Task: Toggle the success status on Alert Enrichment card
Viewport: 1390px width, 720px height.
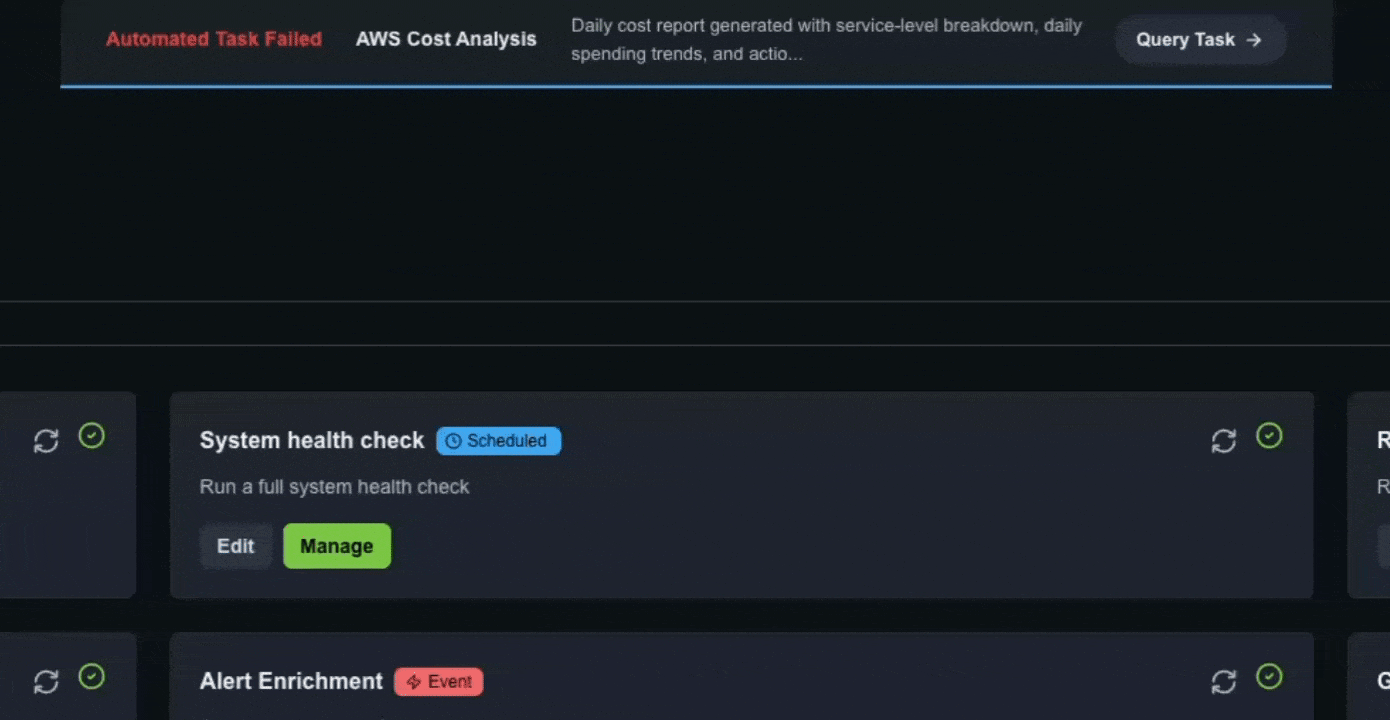Action: pos(1270,677)
